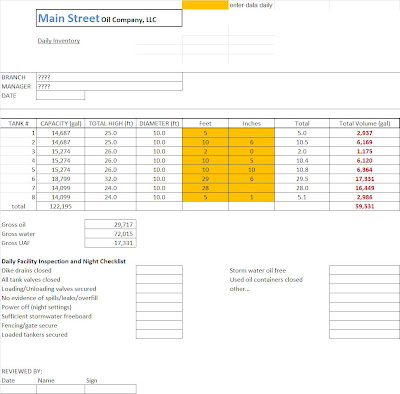
Task: Check the Fencing/gate secure box
Action: (x=159, y=325)
